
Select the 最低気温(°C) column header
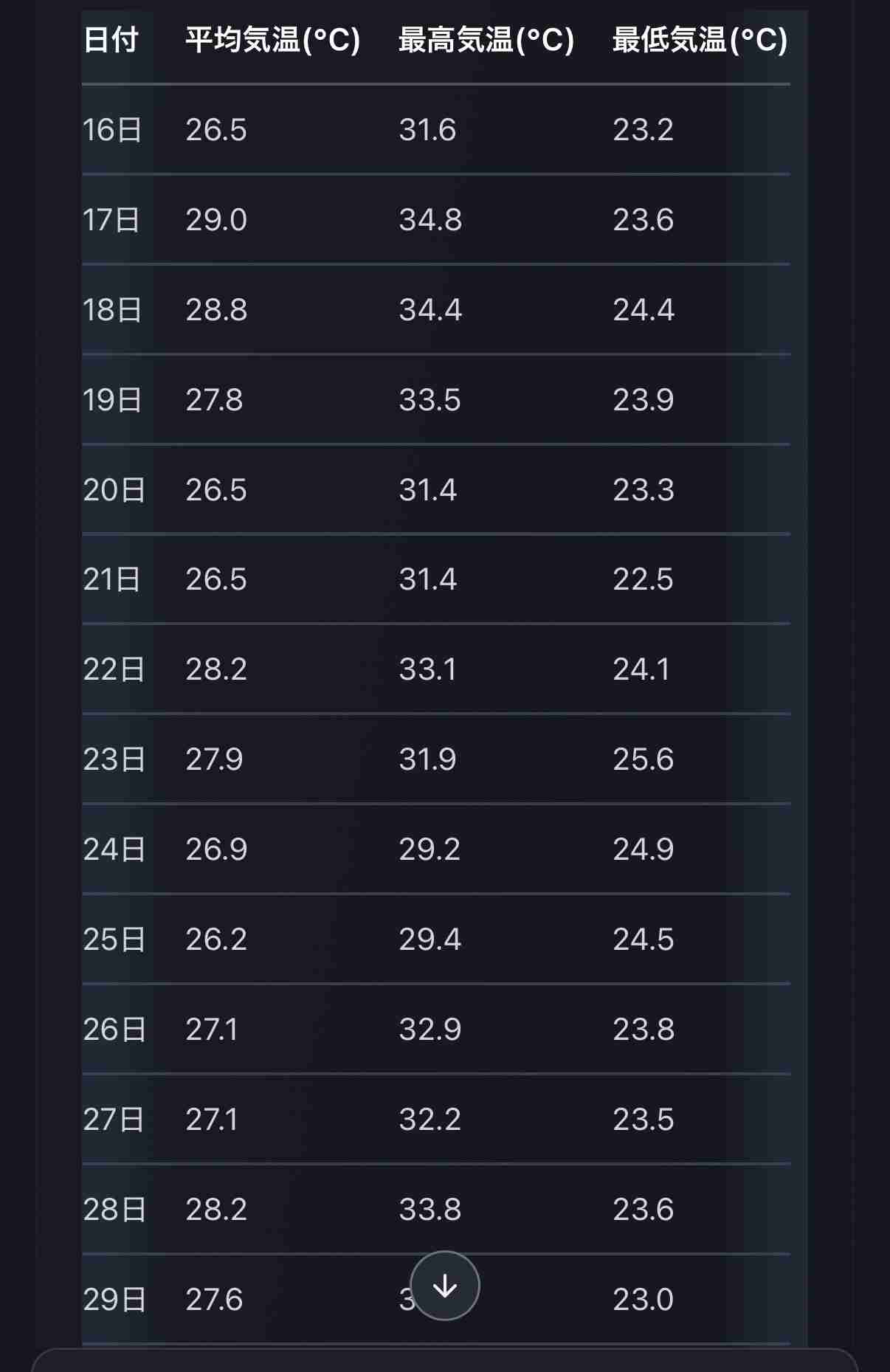click(x=700, y=40)
